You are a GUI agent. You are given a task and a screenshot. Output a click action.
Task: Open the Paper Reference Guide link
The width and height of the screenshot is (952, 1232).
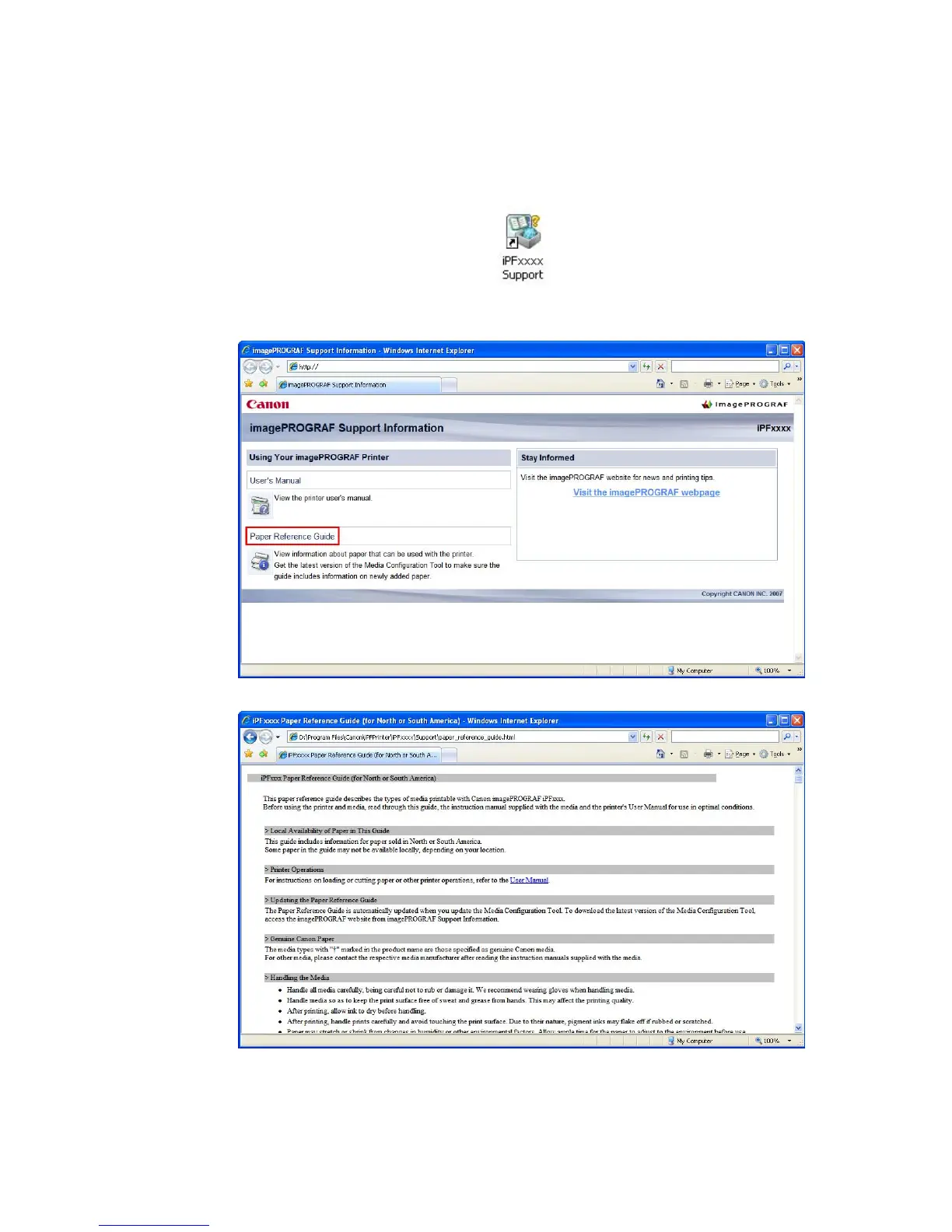[x=292, y=536]
